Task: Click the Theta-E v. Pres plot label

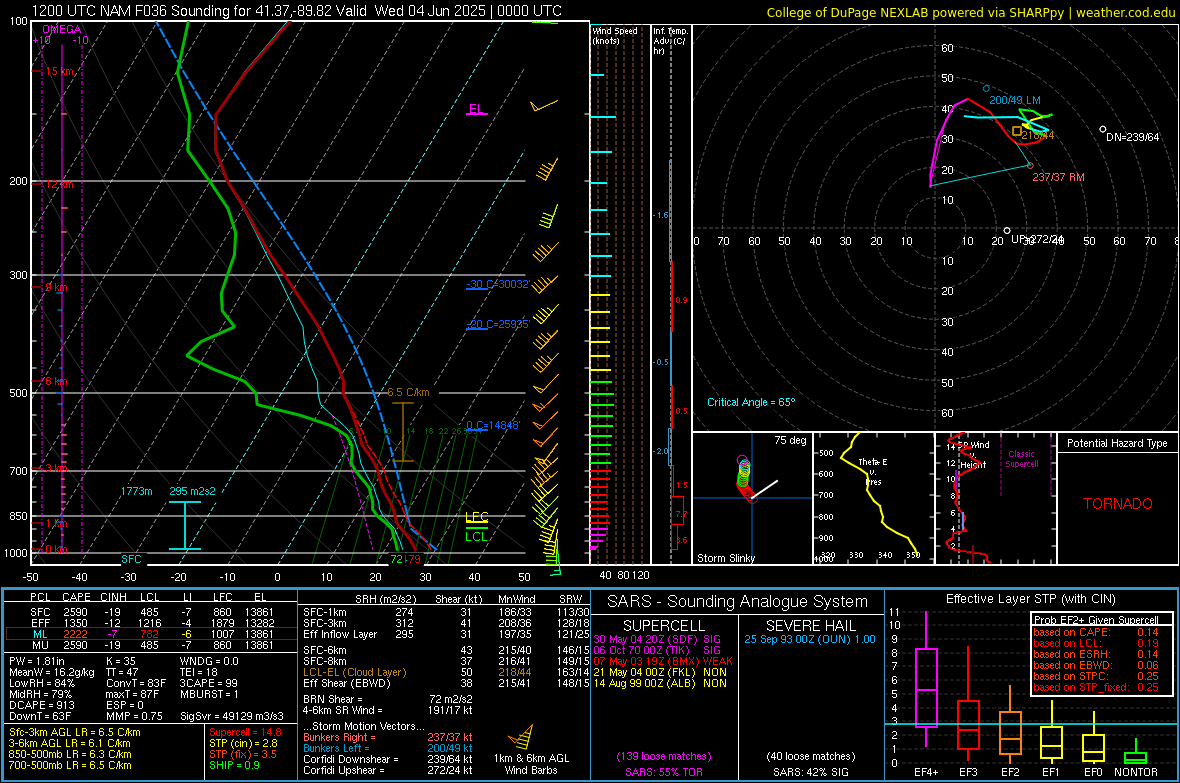Action: point(872,471)
